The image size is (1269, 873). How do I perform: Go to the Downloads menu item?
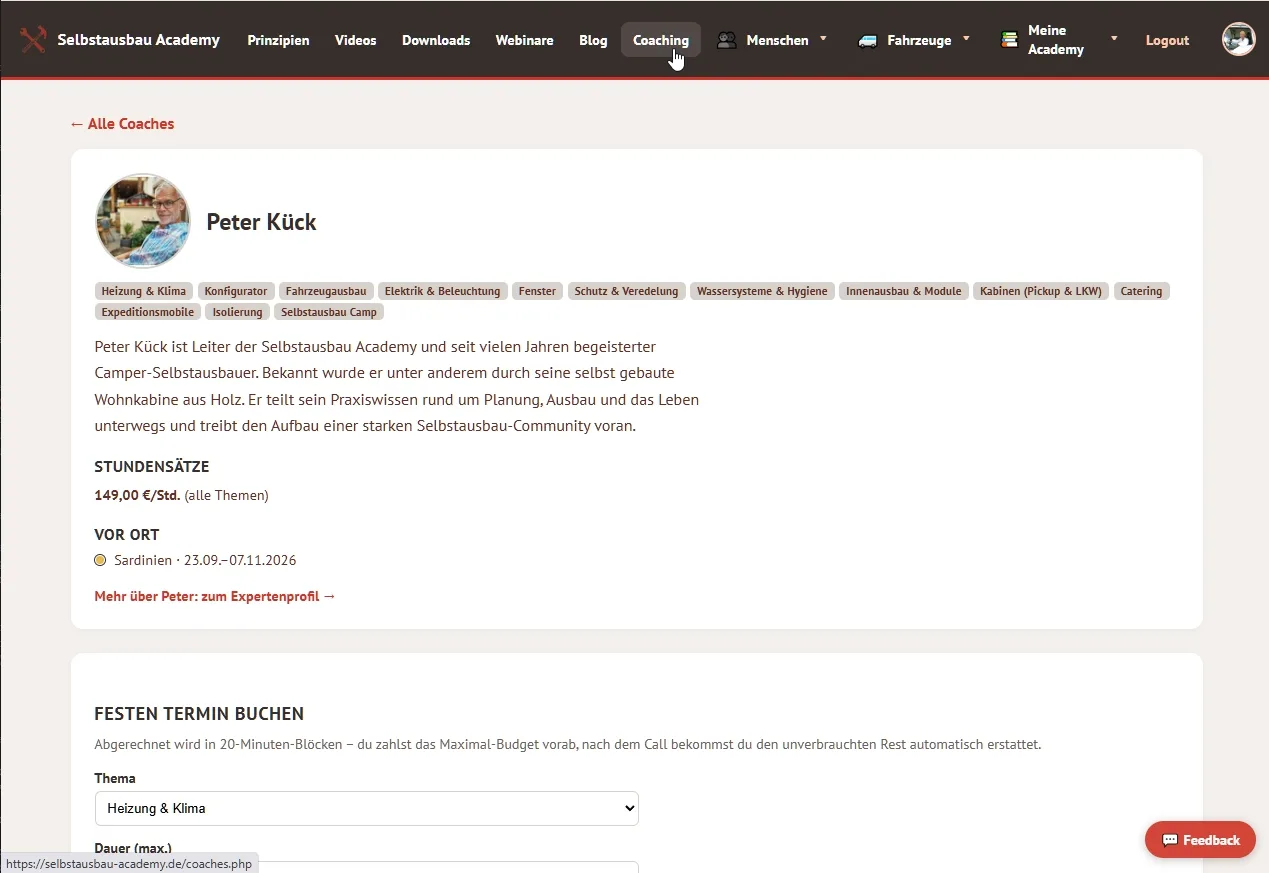coord(436,40)
